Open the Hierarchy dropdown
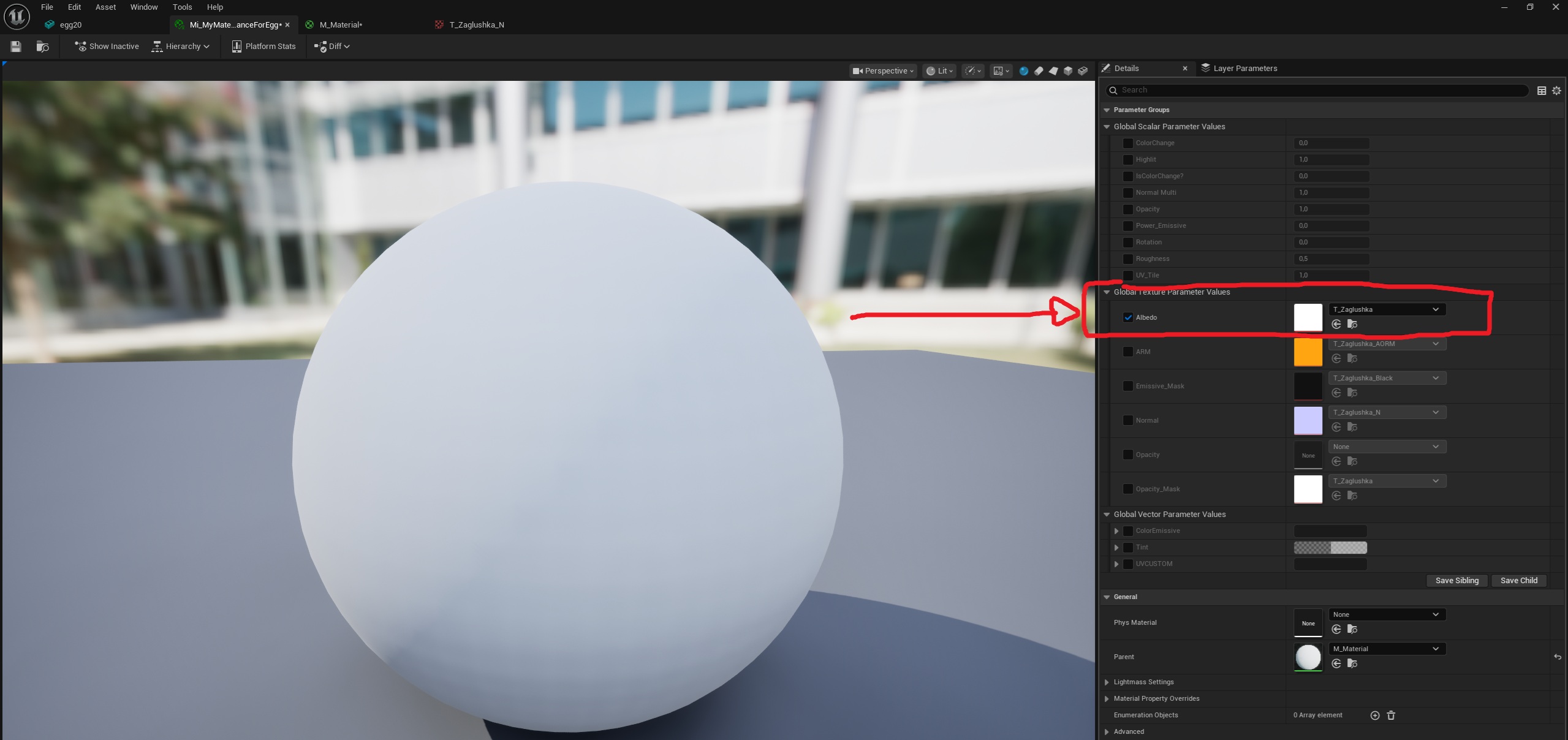The height and width of the screenshot is (740, 1568). pyautogui.click(x=181, y=47)
